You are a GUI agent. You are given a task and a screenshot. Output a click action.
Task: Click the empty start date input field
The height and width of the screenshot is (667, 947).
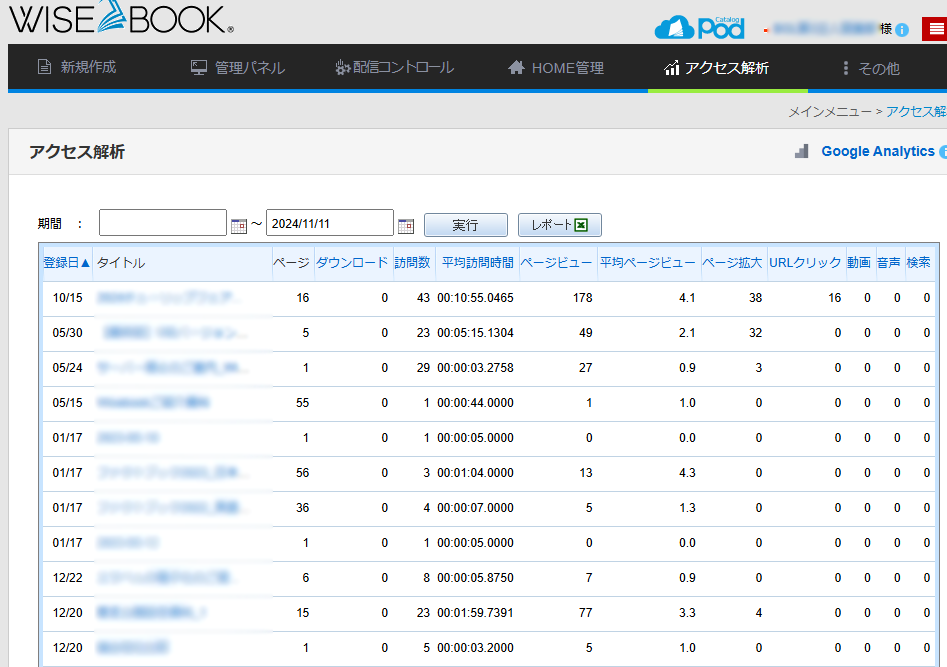[x=160, y=222]
